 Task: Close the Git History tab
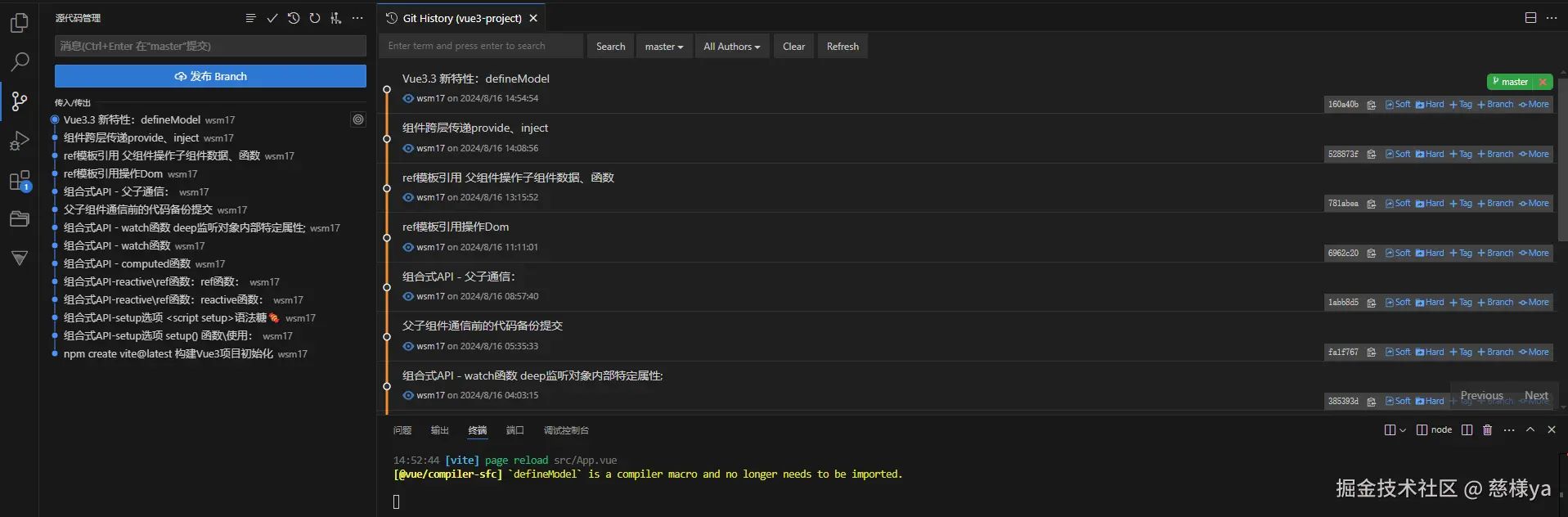[x=533, y=18]
